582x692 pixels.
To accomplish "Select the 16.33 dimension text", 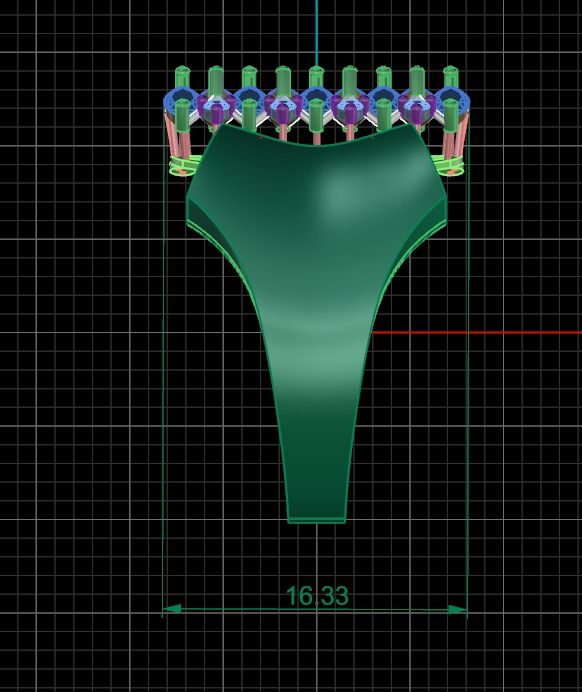I will click(317, 596).
